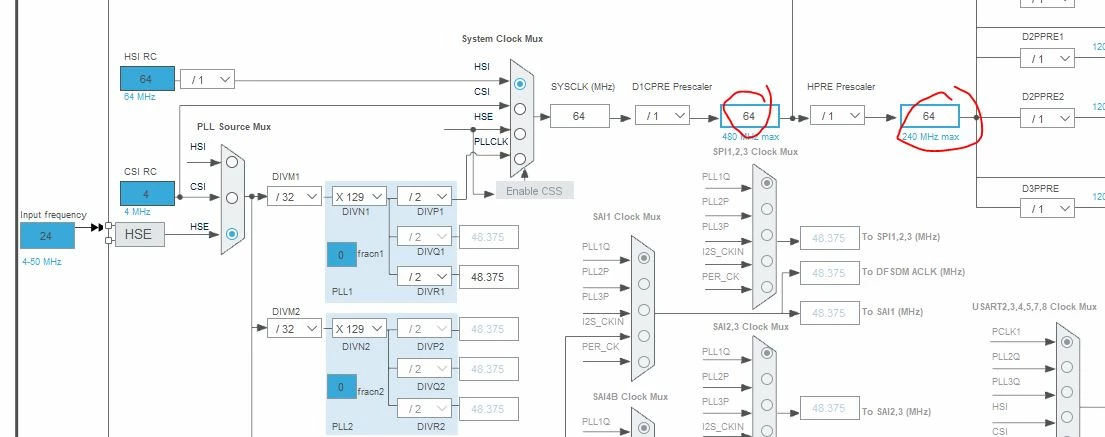
Task: Click the 4-50 MHz range label
Action: 42,261
